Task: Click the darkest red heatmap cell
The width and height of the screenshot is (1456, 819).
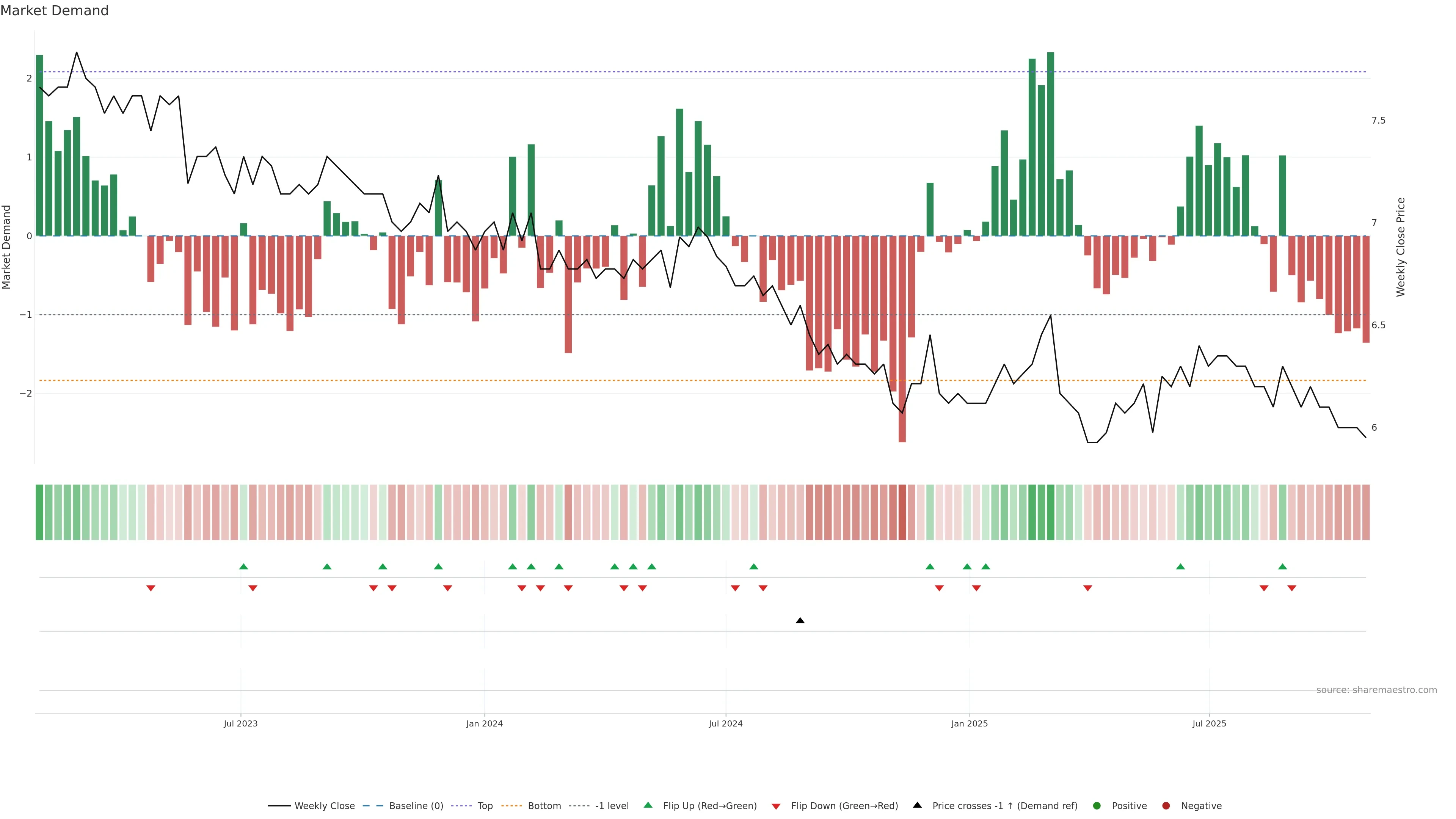Action: tap(902, 512)
